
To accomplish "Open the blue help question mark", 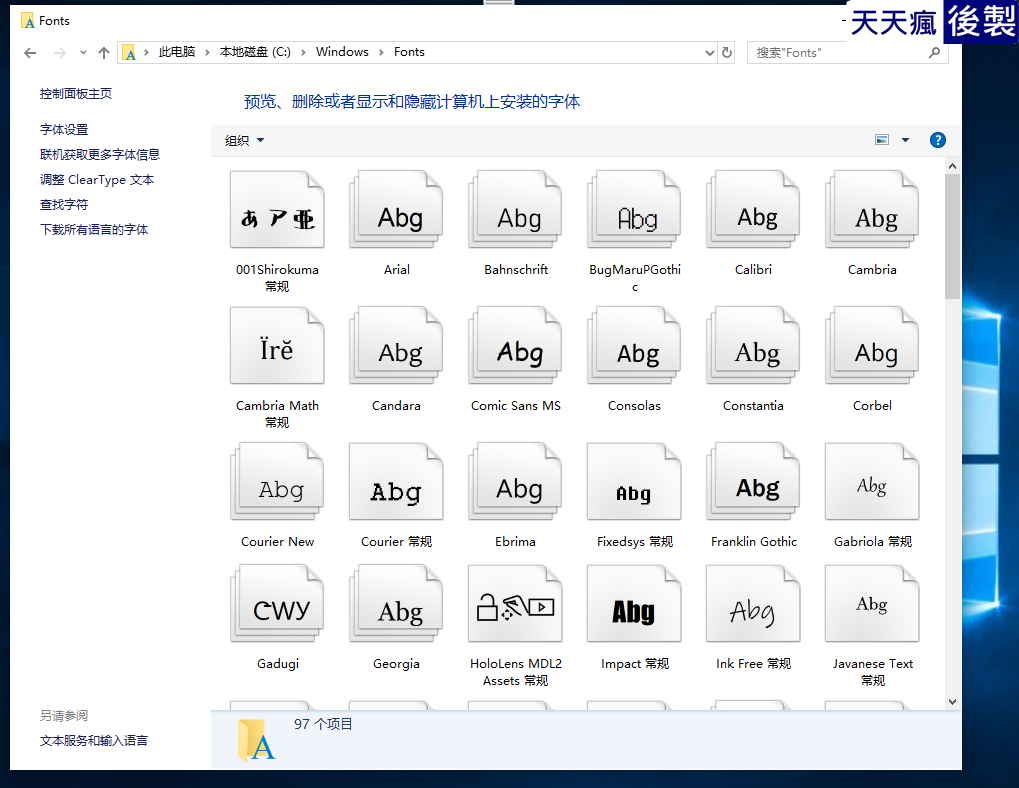I will tap(937, 140).
